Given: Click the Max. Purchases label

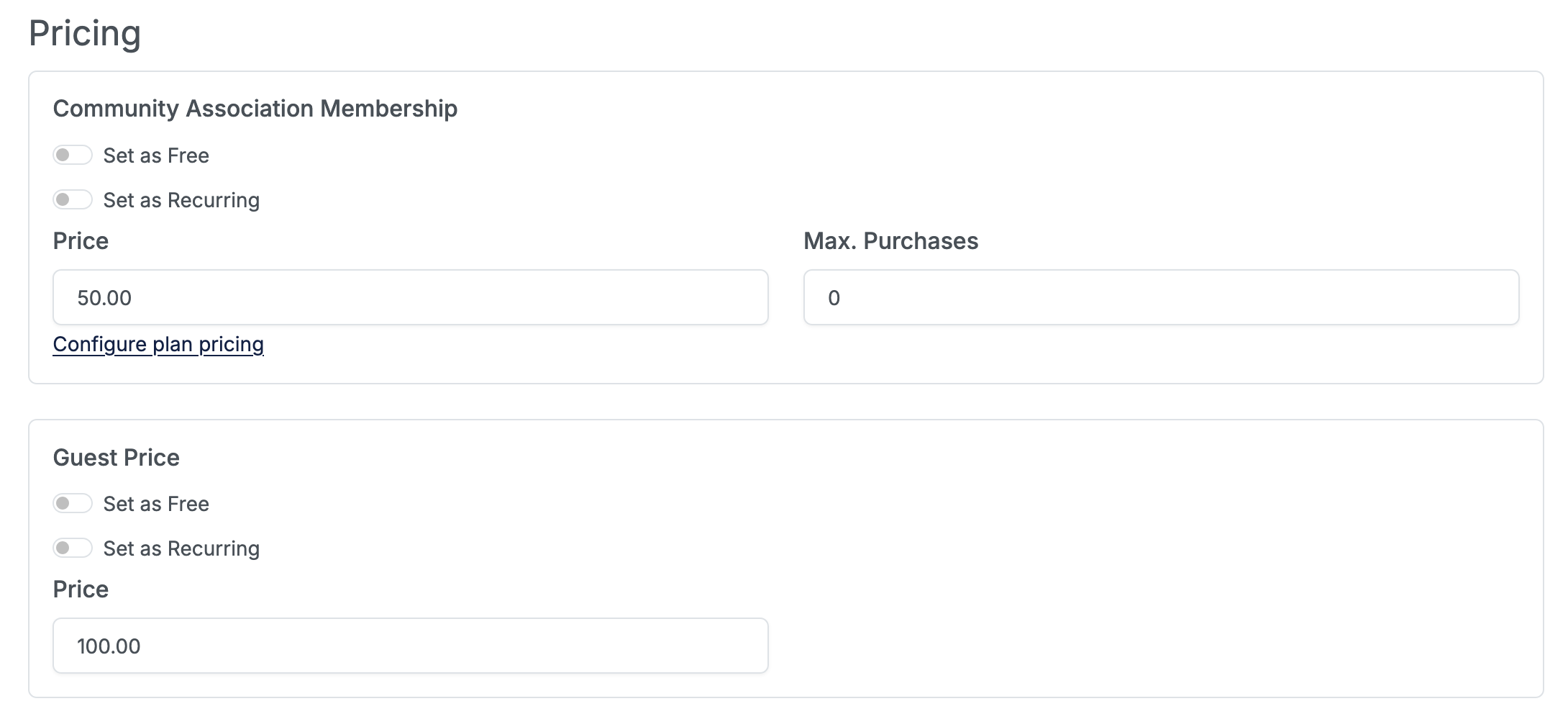Looking at the screenshot, I should click(x=890, y=241).
